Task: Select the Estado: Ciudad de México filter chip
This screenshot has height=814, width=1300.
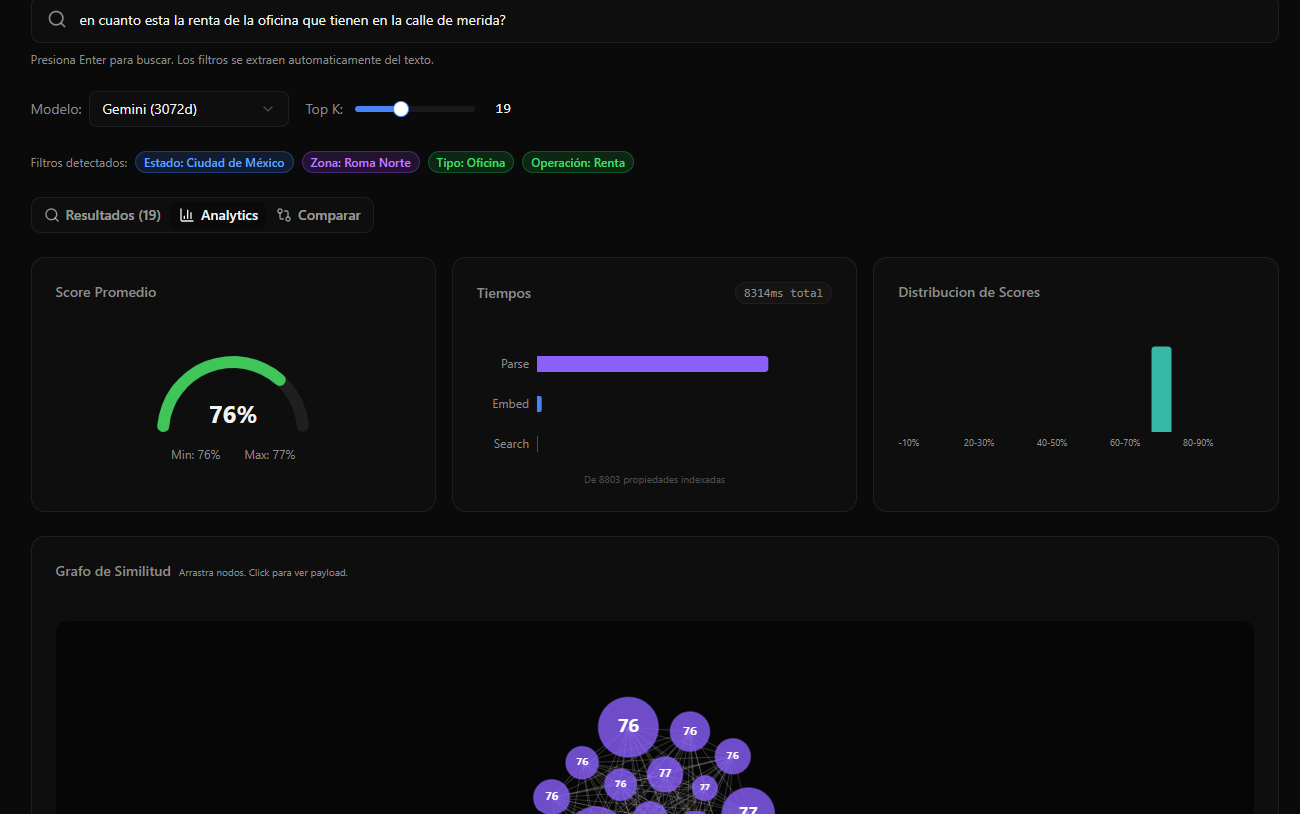Action: pyautogui.click(x=214, y=163)
